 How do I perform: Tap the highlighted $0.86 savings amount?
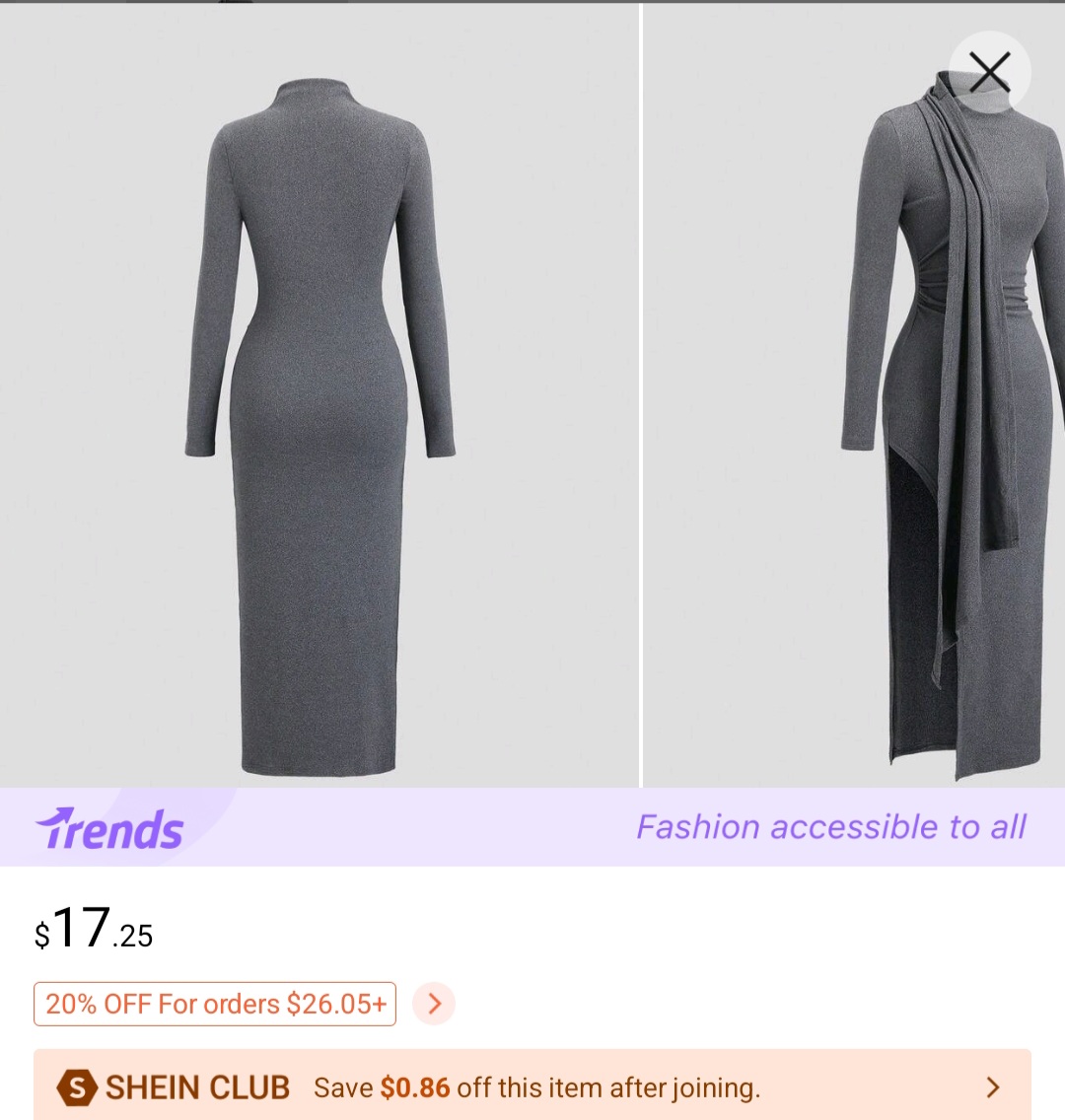(415, 1087)
